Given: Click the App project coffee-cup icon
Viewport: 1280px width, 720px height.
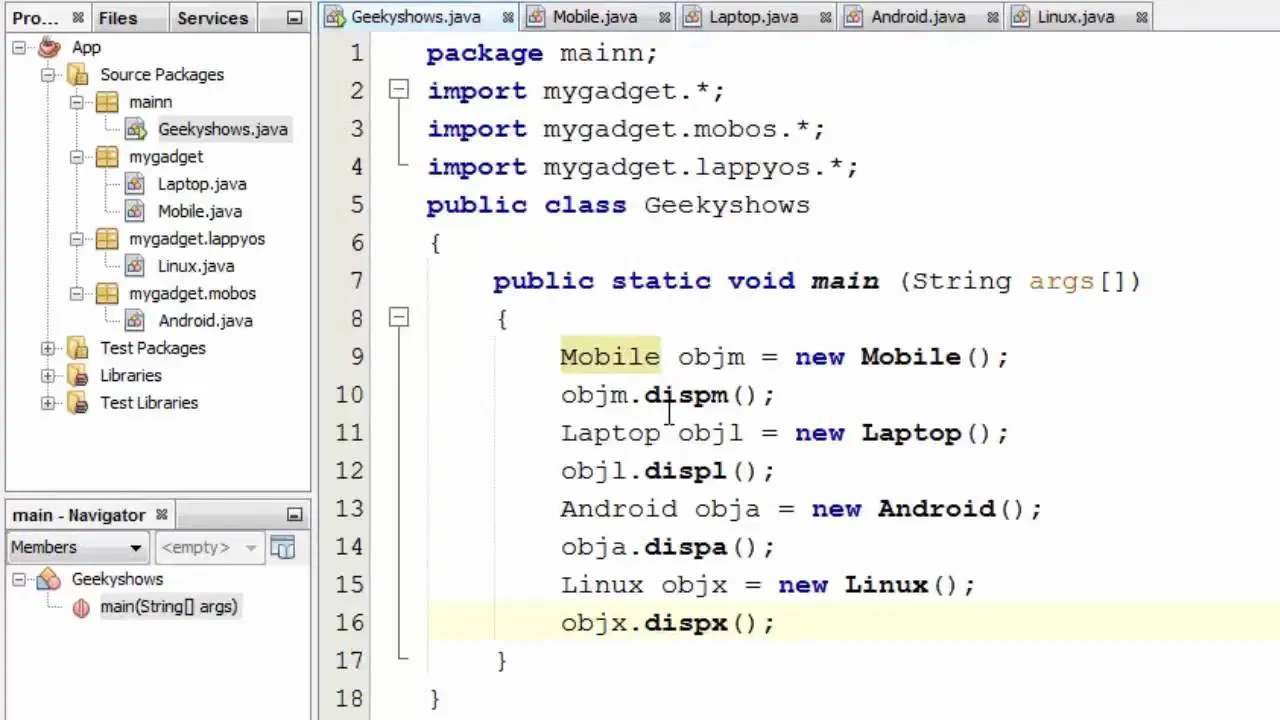Looking at the screenshot, I should (49, 47).
